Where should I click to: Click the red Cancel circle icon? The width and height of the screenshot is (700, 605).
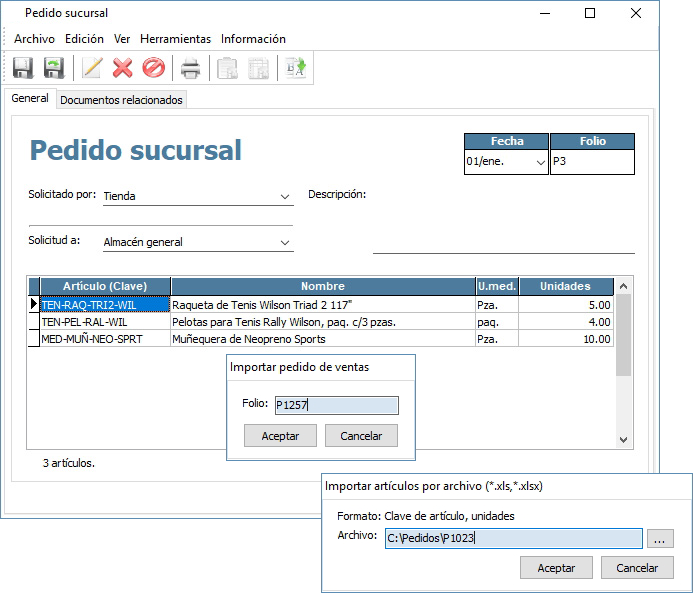point(153,68)
